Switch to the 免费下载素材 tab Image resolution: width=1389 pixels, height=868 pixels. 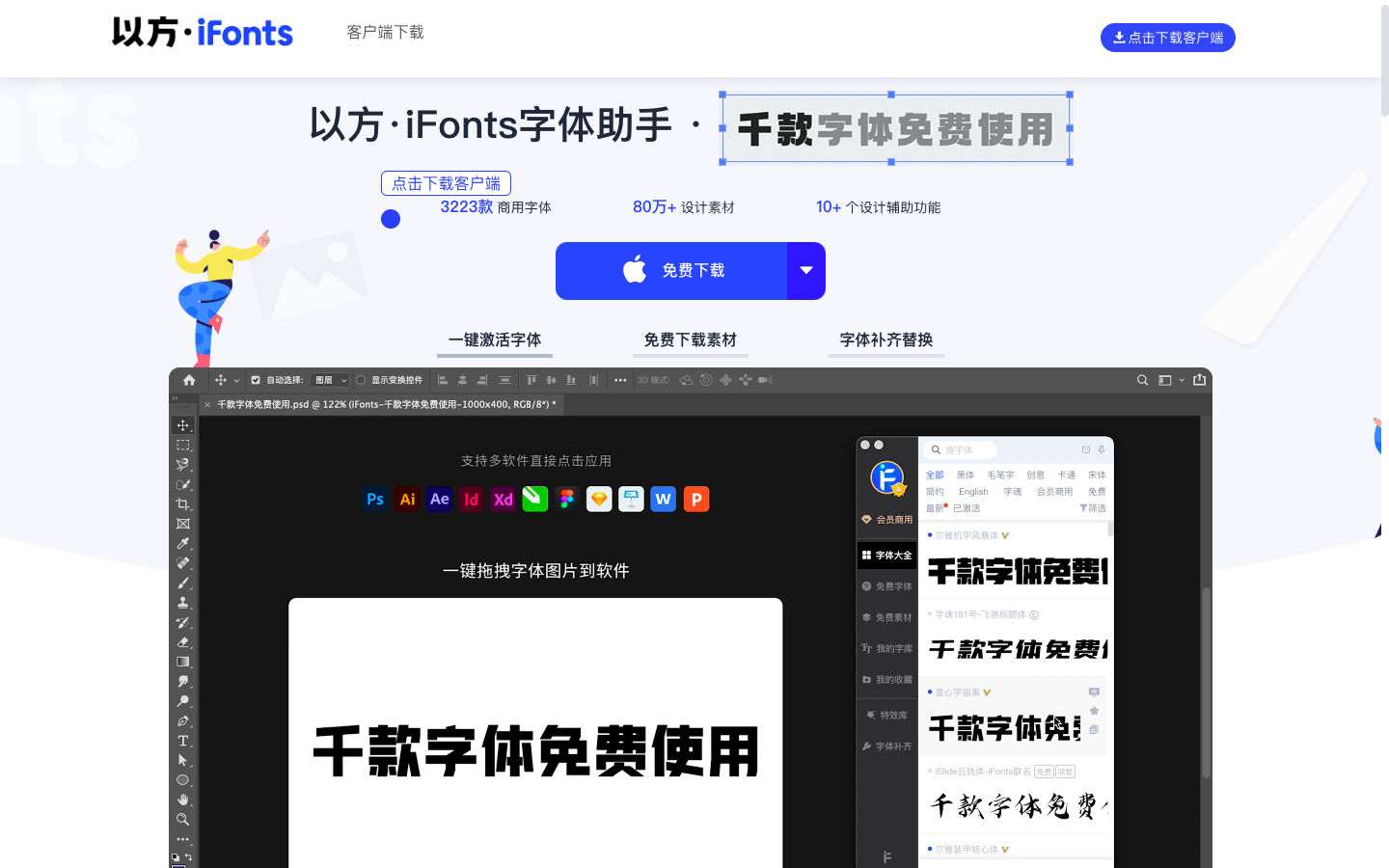691,339
